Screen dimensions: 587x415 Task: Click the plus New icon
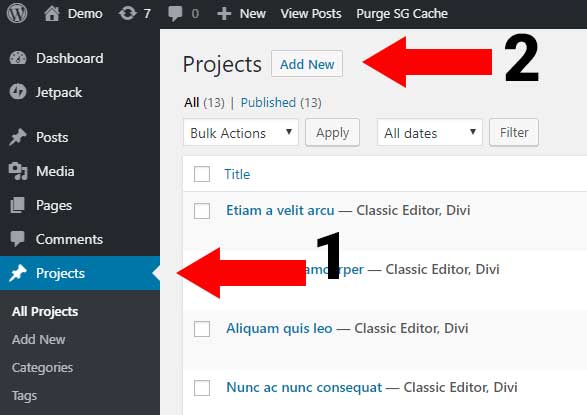(x=224, y=14)
